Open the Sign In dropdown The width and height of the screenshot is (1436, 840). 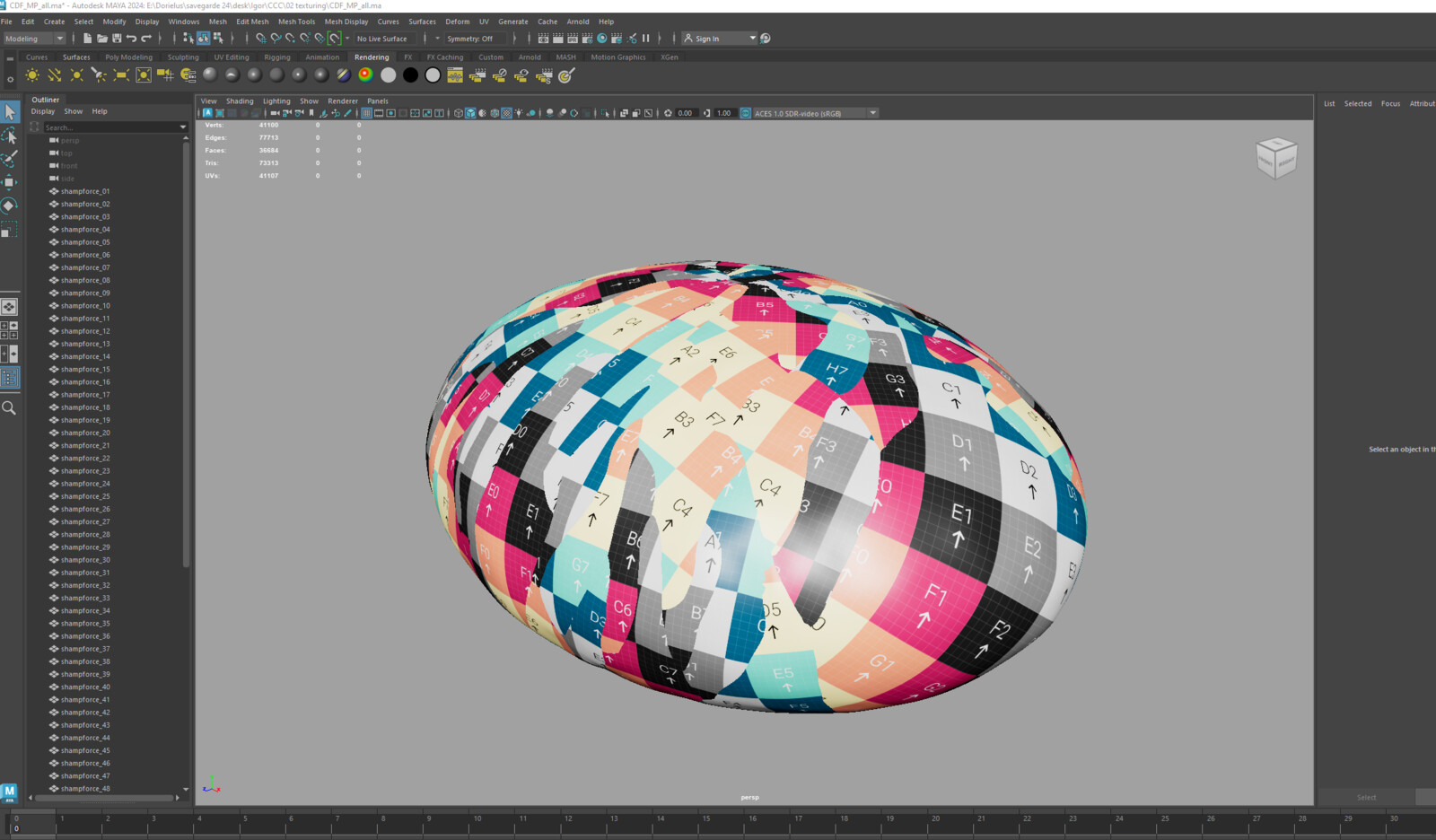[719, 39]
